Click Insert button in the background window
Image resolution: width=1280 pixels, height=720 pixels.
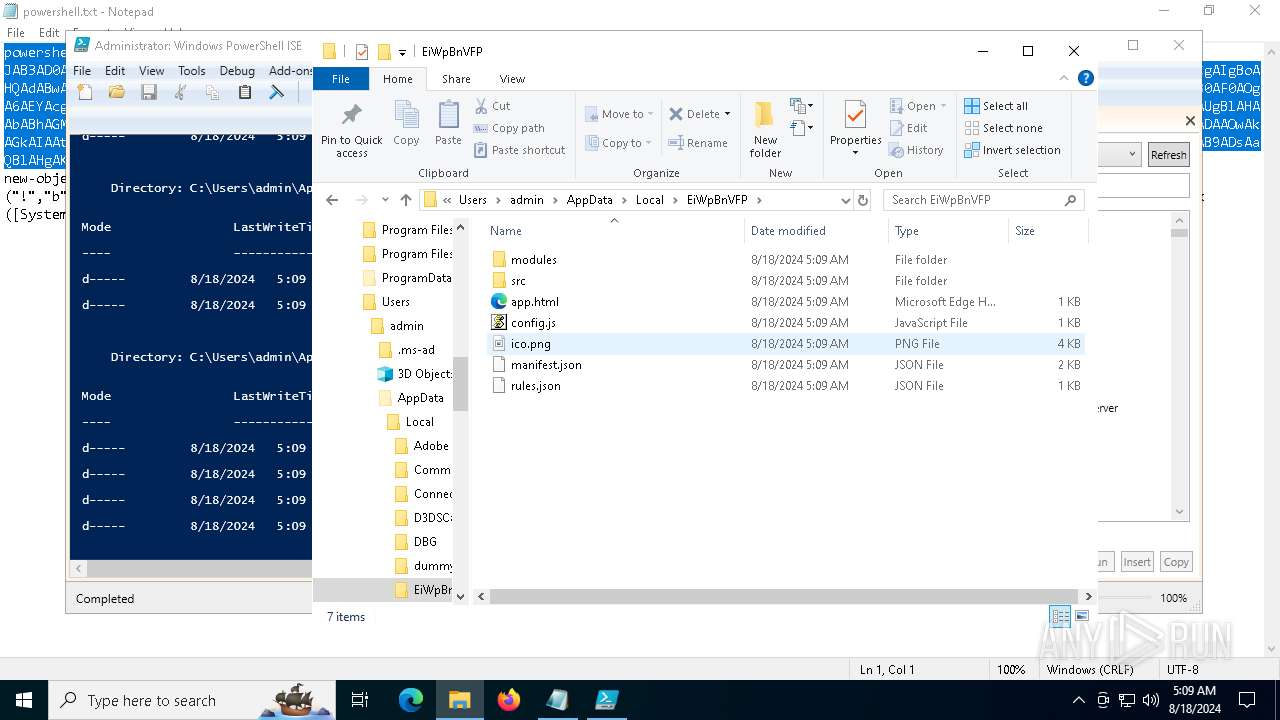[1137, 562]
